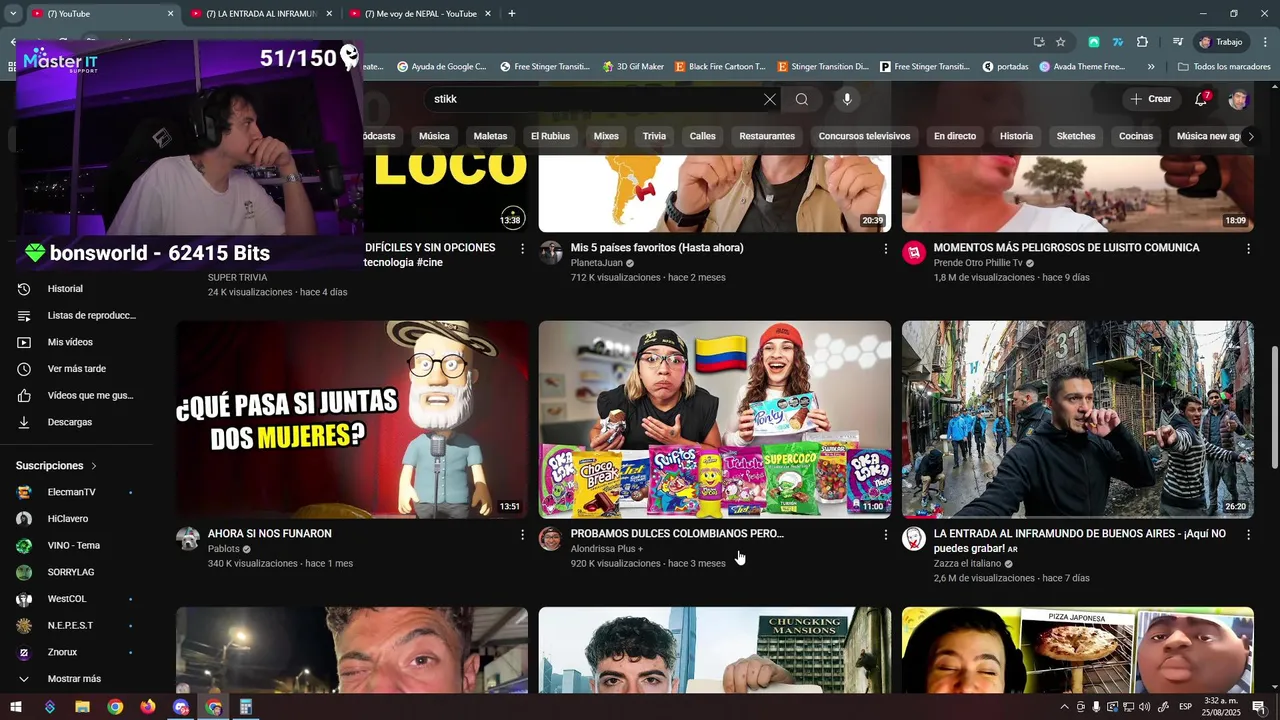Open Firefox from the Windows taskbar
Screen dimensions: 1280x720
coord(148,707)
